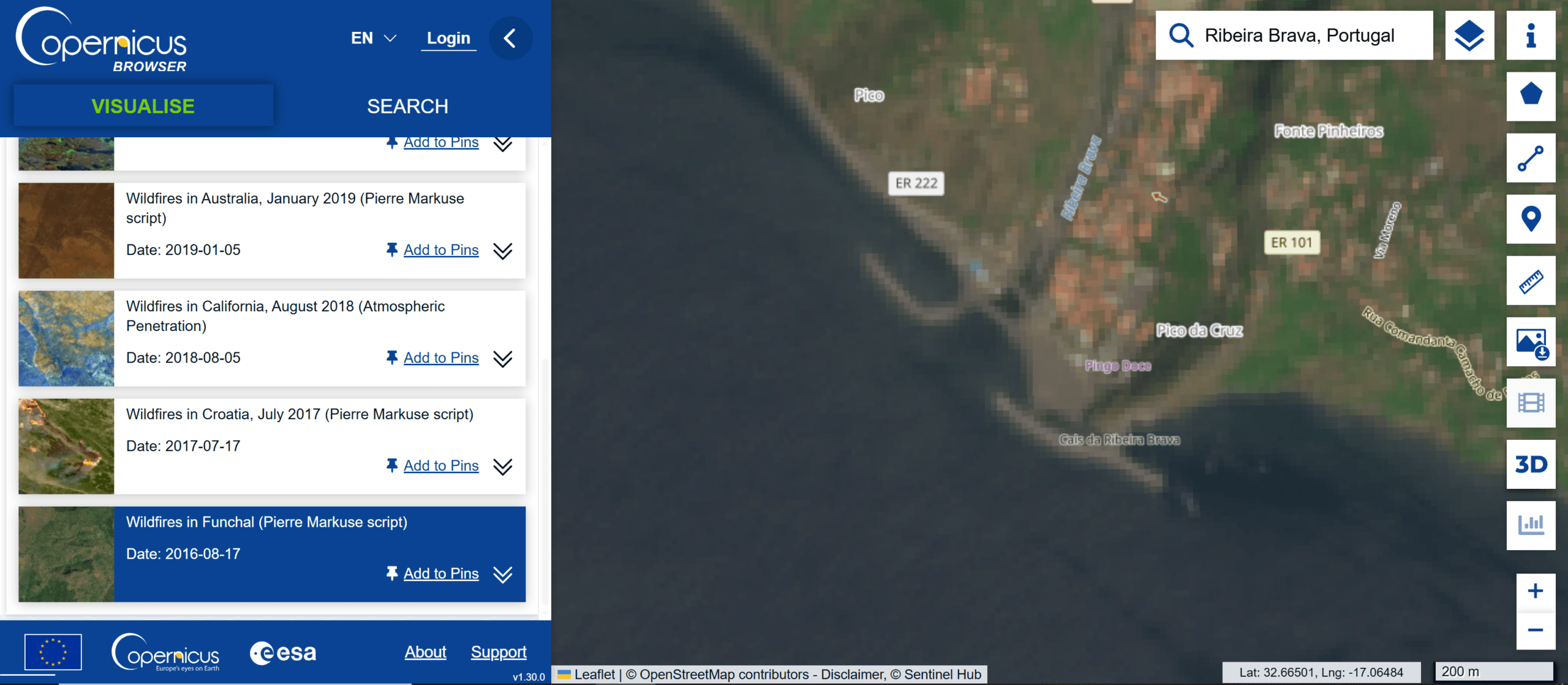Select the draw area of interest pentagon tool
Viewport: 1568px width, 685px height.
[1530, 96]
